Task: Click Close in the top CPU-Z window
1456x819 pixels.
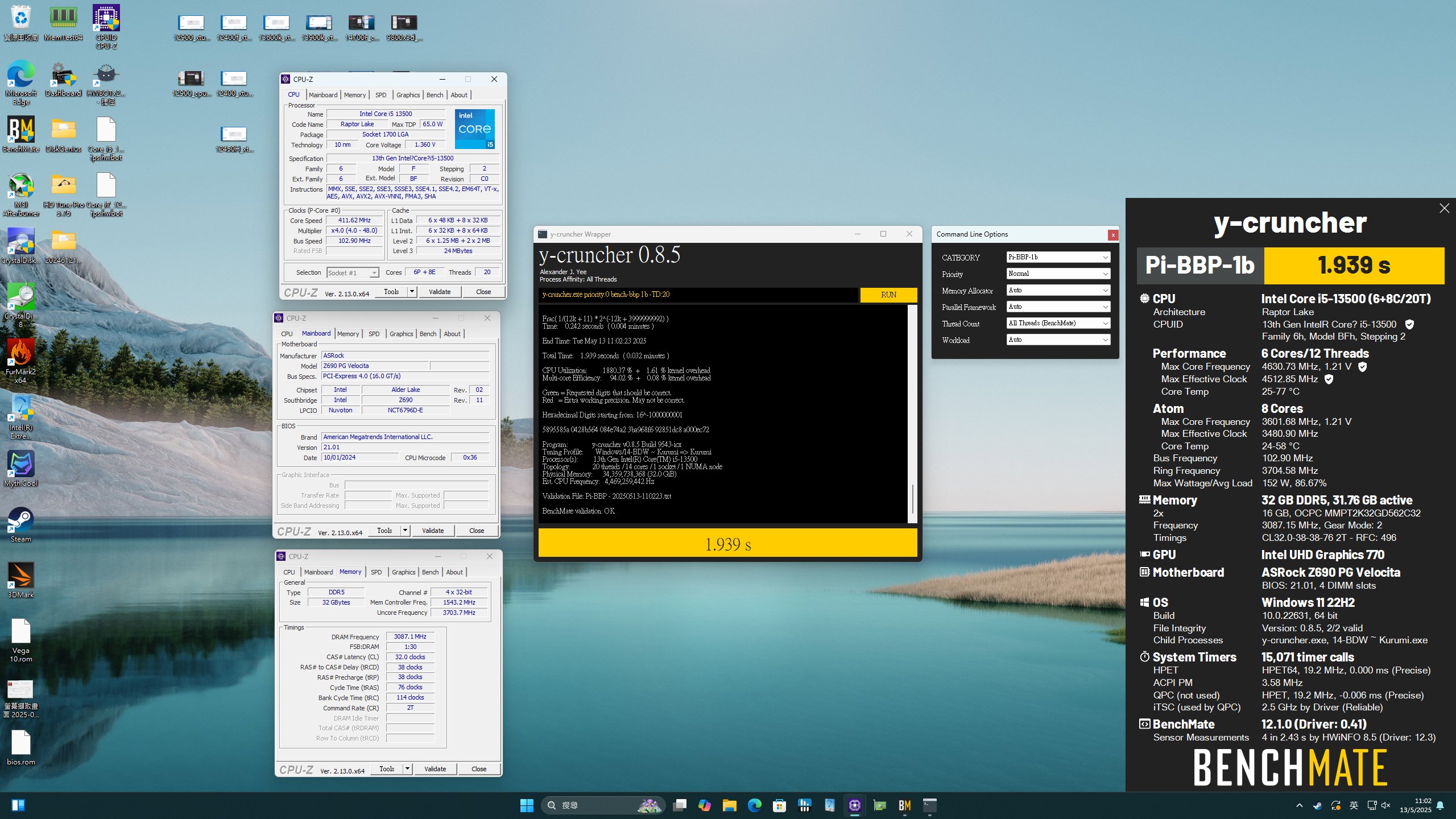Action: pos(483,292)
